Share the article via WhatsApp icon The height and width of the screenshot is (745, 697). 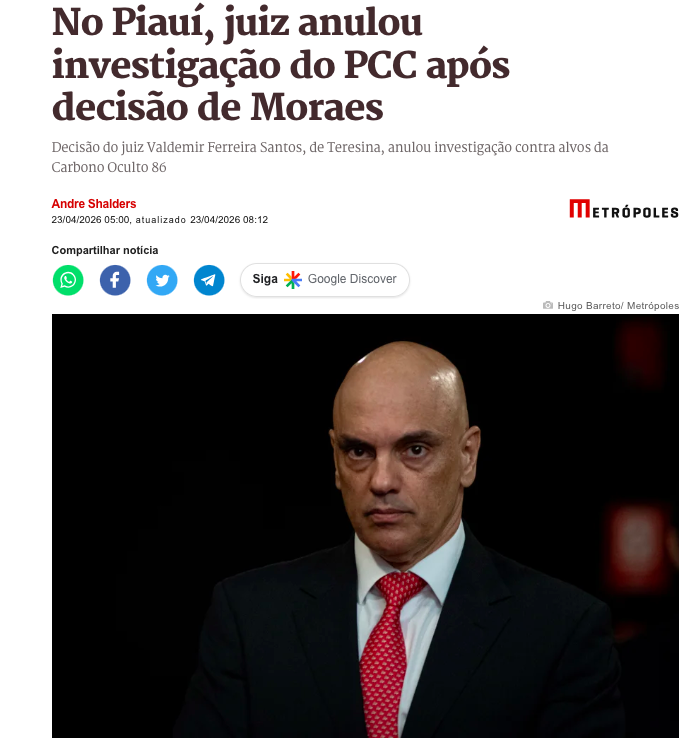(x=68, y=280)
